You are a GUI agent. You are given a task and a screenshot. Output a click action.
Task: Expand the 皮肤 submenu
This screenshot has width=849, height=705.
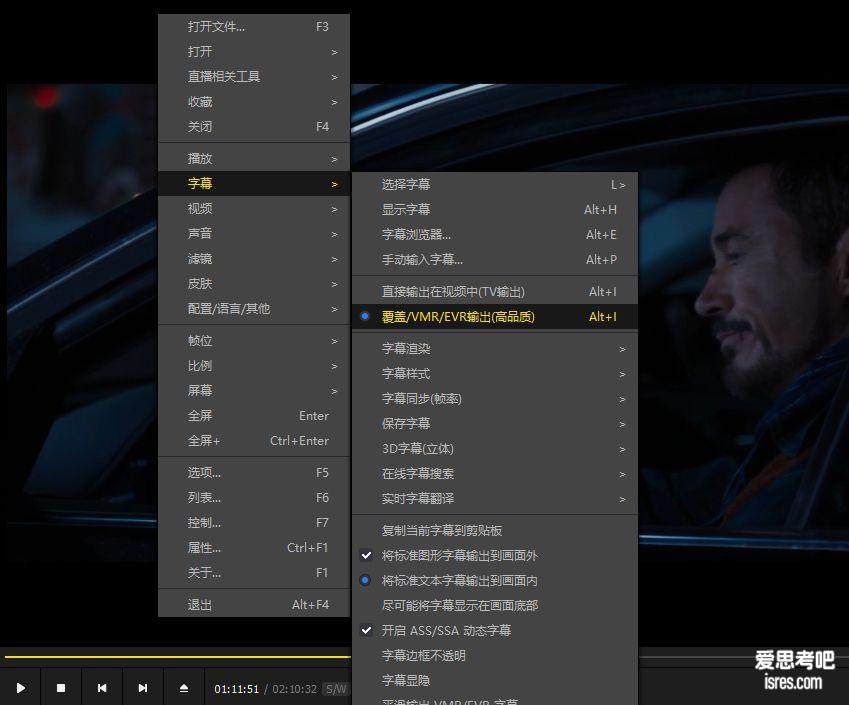253,284
